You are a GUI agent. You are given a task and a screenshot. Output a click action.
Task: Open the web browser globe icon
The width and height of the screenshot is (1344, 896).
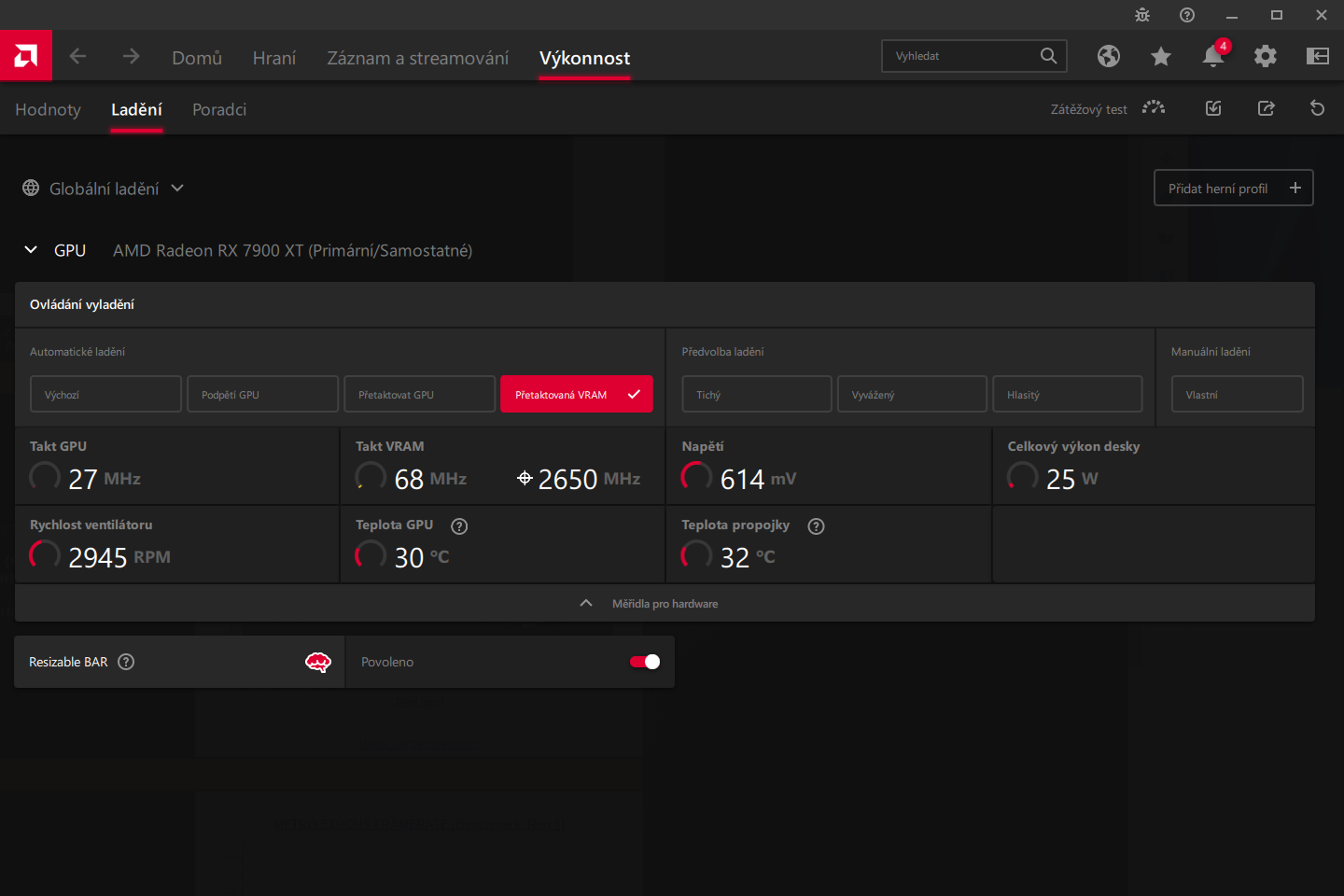[x=1109, y=56]
